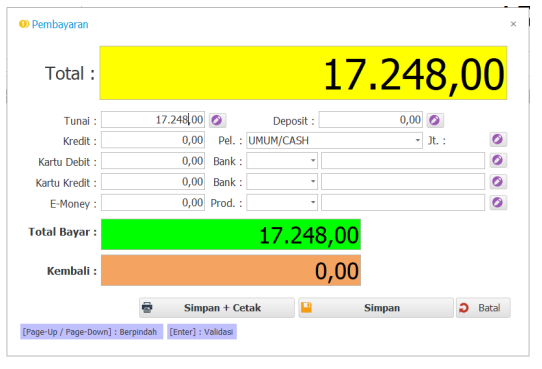Click the Simpan button
Viewport: 542px width, 369px height.
[376, 308]
